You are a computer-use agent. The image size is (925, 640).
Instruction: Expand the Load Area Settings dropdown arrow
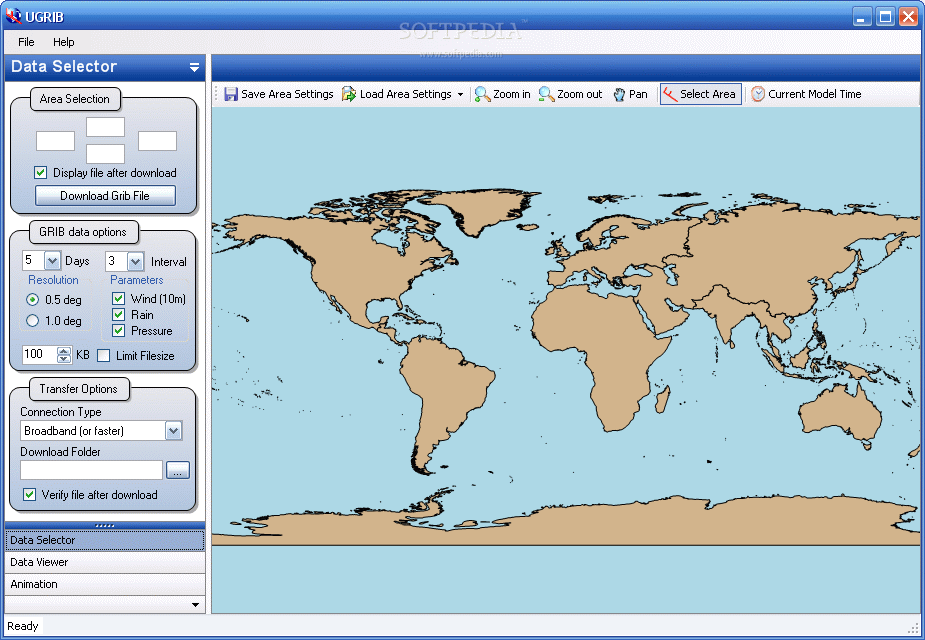click(460, 94)
